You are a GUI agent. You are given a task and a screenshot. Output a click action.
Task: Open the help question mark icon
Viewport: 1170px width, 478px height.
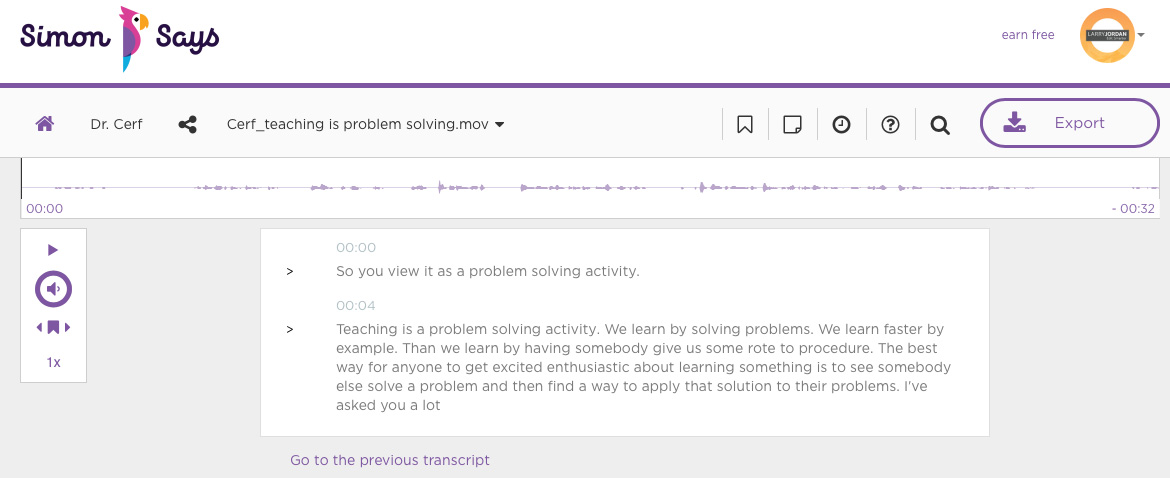point(890,125)
